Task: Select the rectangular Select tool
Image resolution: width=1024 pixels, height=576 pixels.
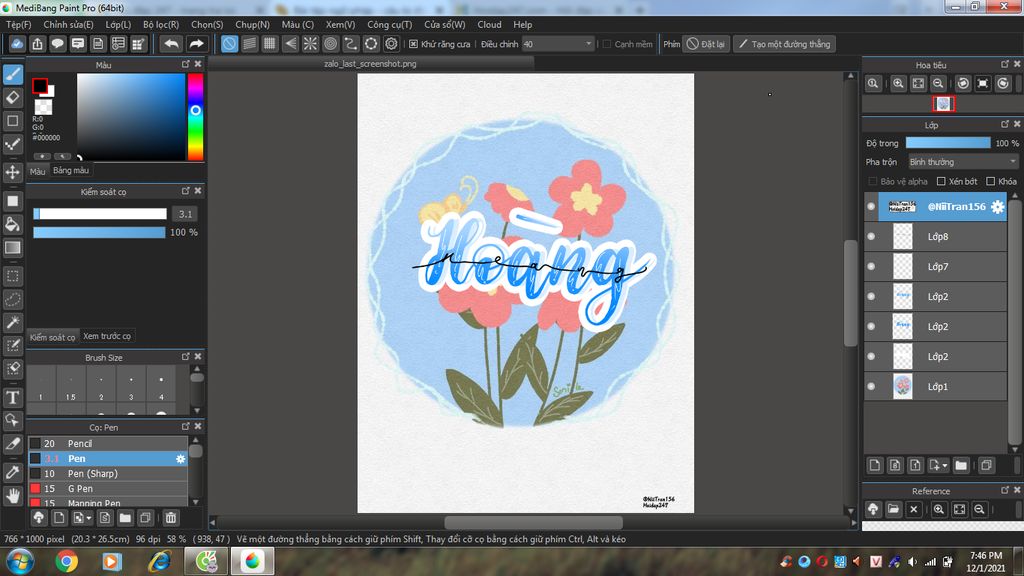Action: click(x=13, y=276)
